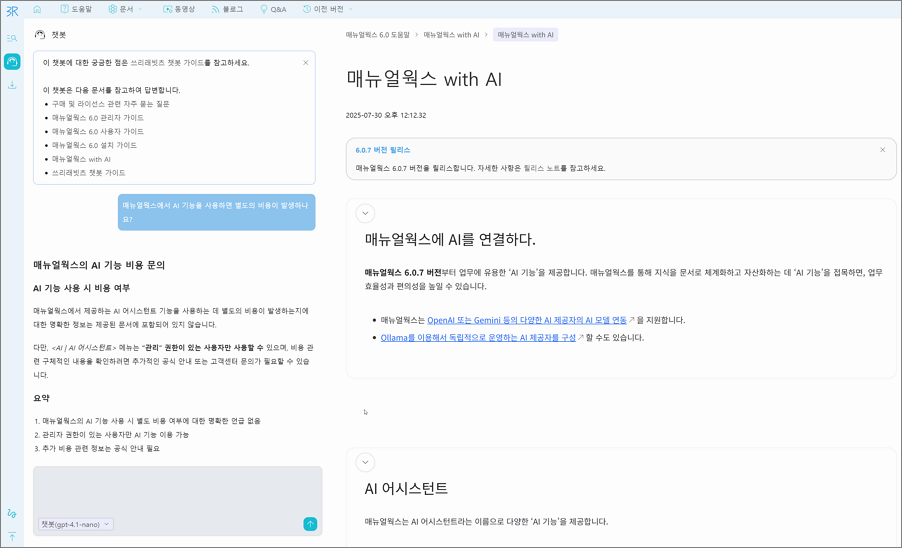The image size is (902, 548).
Task: Click the heading 매뉴얼웍스에 AI를 연결하다.
Action: point(450,240)
